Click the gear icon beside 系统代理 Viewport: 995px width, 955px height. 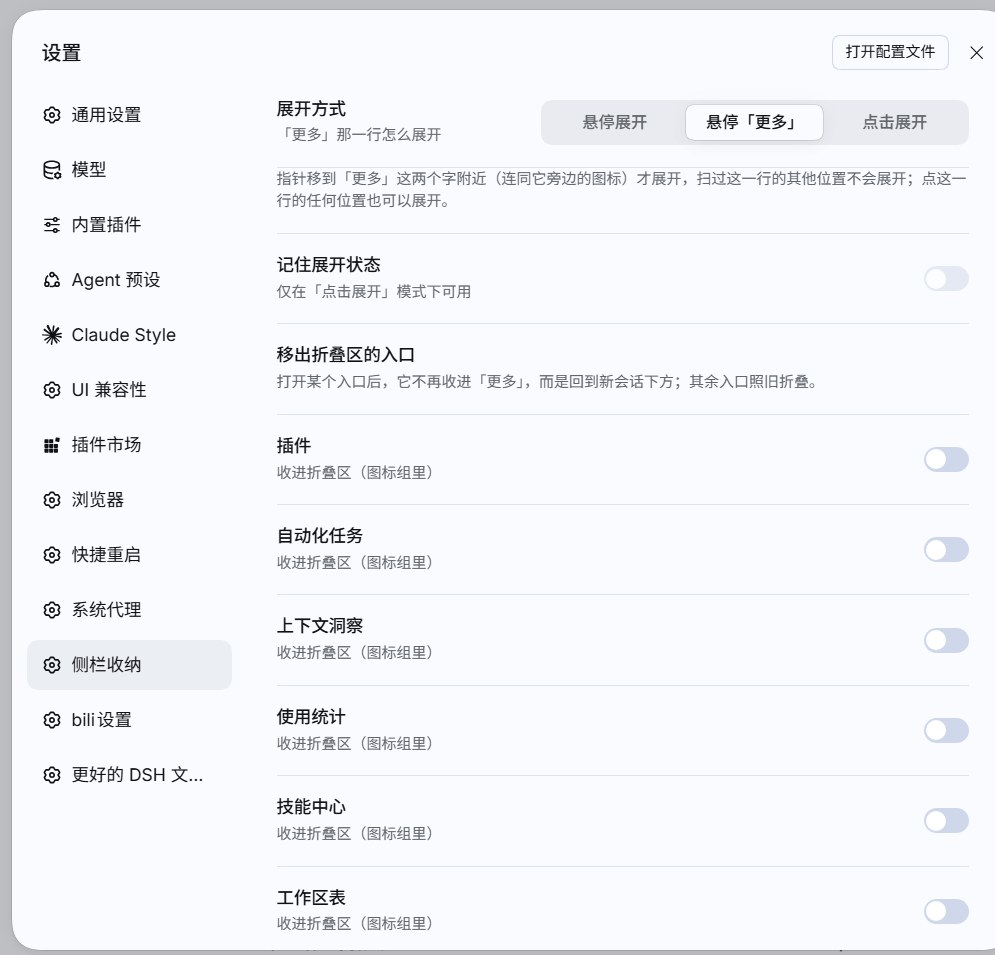pos(52,610)
